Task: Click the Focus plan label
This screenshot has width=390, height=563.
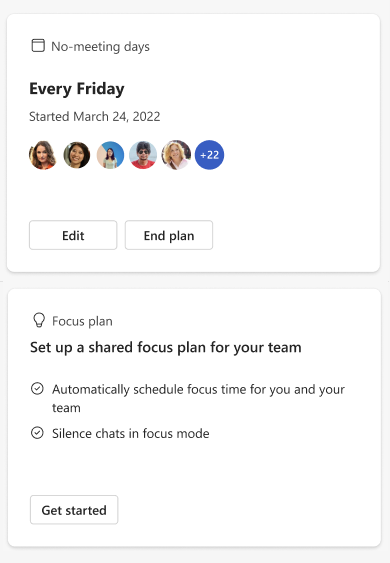Action: click(82, 321)
